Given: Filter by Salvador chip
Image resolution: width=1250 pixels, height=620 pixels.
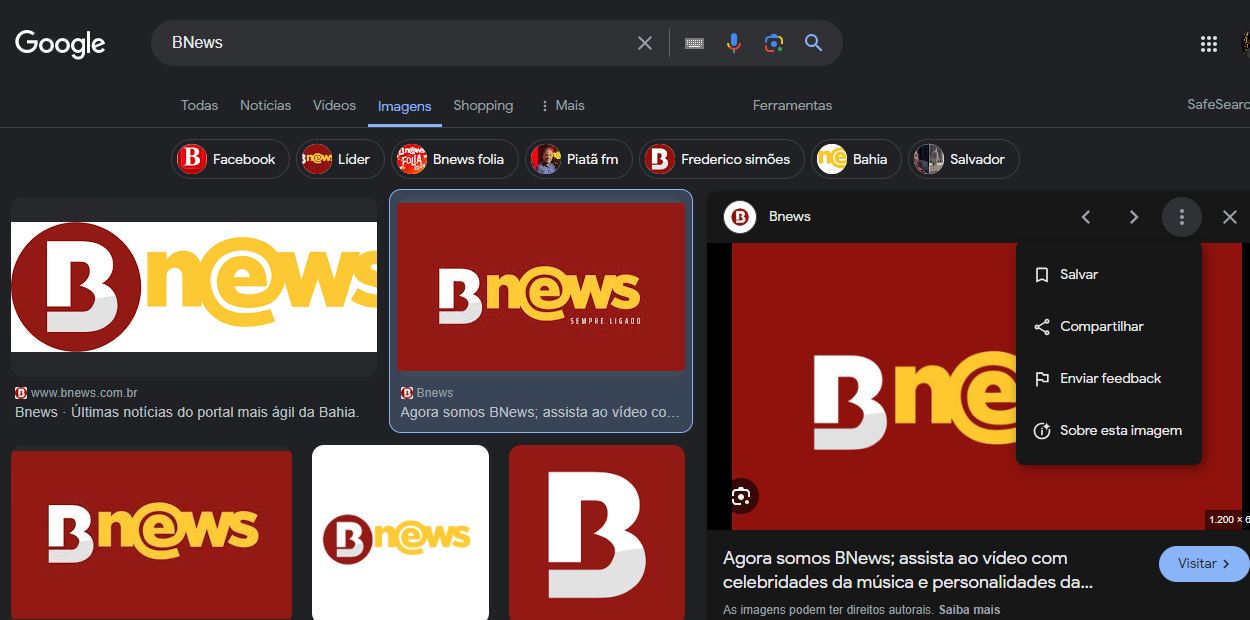Looking at the screenshot, I should tap(964, 159).
